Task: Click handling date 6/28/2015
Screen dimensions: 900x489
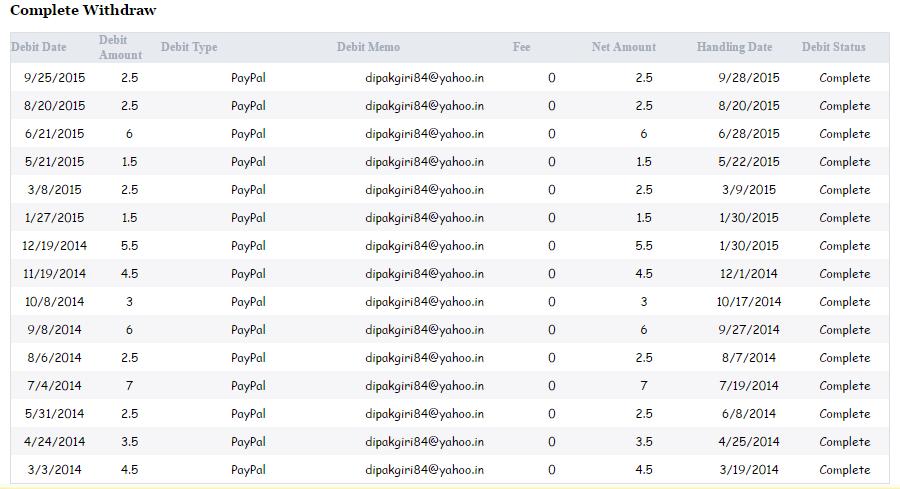Action: 749,134
